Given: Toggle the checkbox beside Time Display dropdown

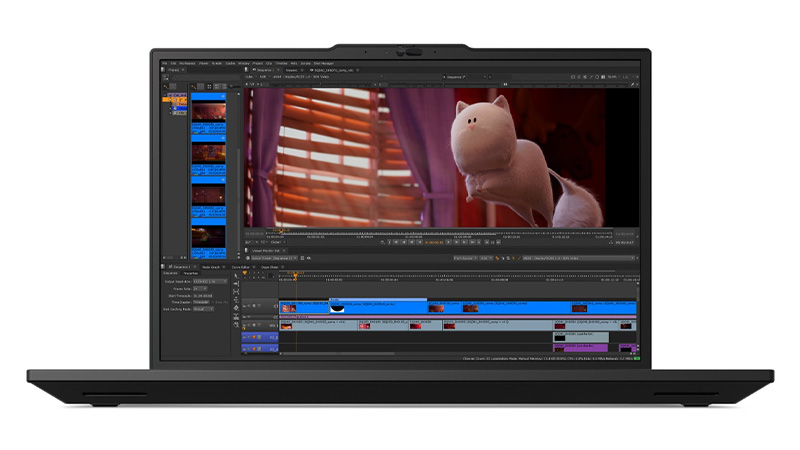Looking at the screenshot, I should point(212,303).
